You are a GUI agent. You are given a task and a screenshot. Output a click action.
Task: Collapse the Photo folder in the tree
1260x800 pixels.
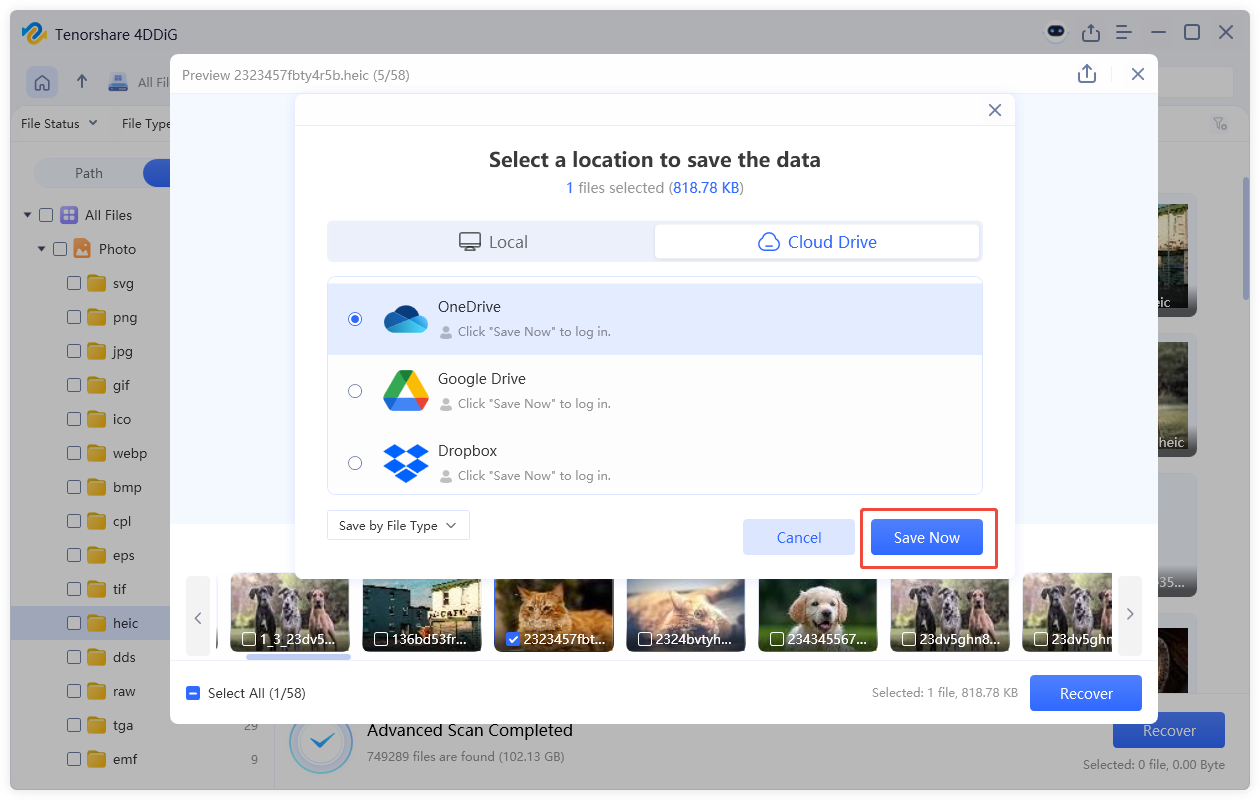[x=42, y=248]
